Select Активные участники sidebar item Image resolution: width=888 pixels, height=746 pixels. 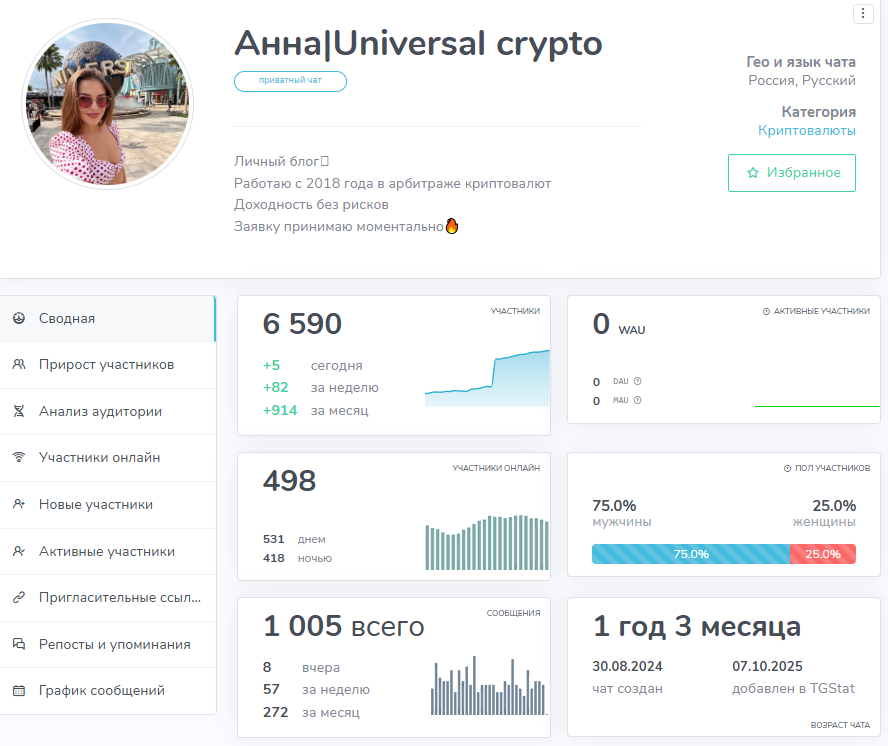click(108, 551)
